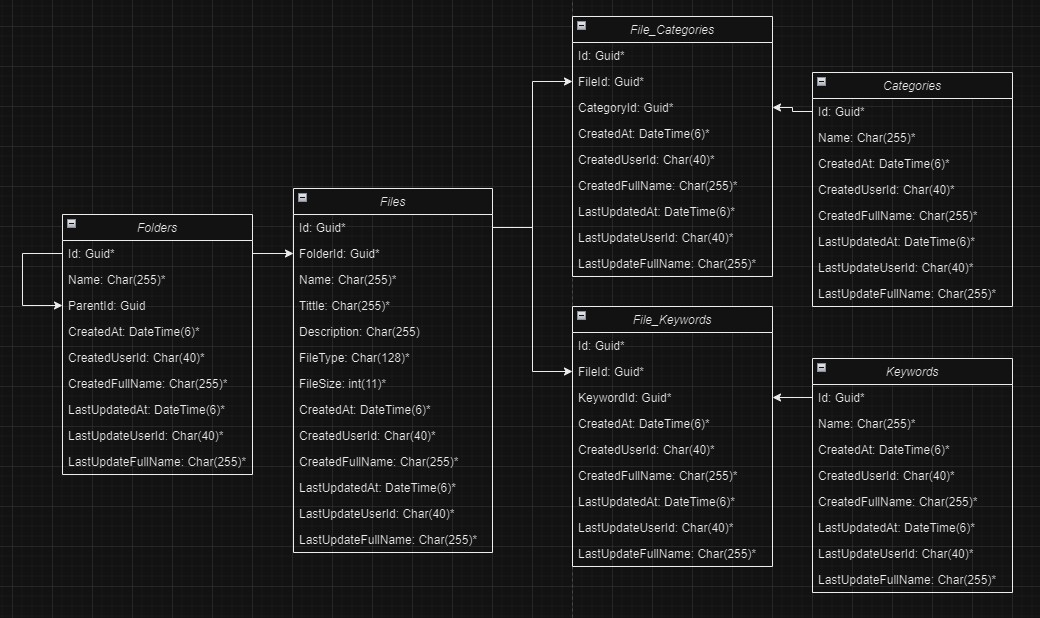Screen dimensions: 1040x618
Task: Collapse the File_Keywords table
Action: (x=582, y=316)
